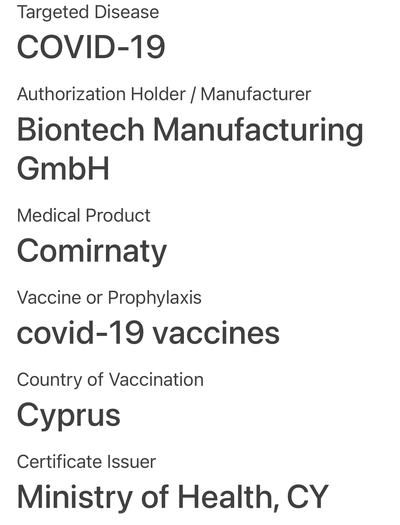Select the Cyprus country value
This screenshot has height=525, width=400.
point(69,416)
